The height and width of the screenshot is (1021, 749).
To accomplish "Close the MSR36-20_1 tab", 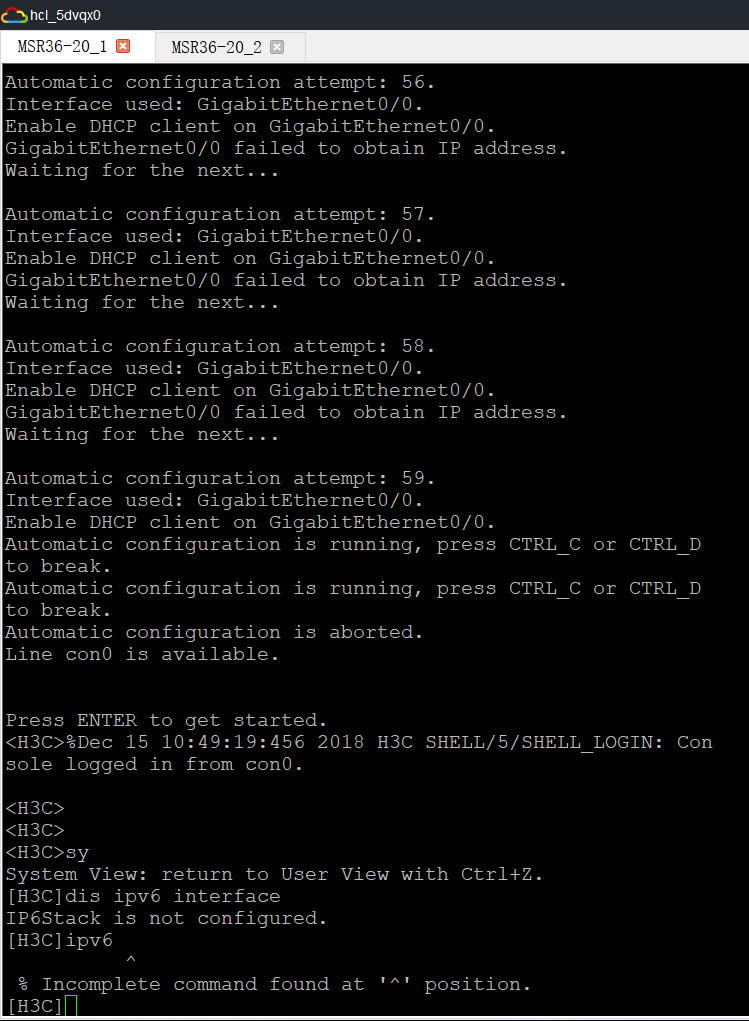I will click(123, 47).
